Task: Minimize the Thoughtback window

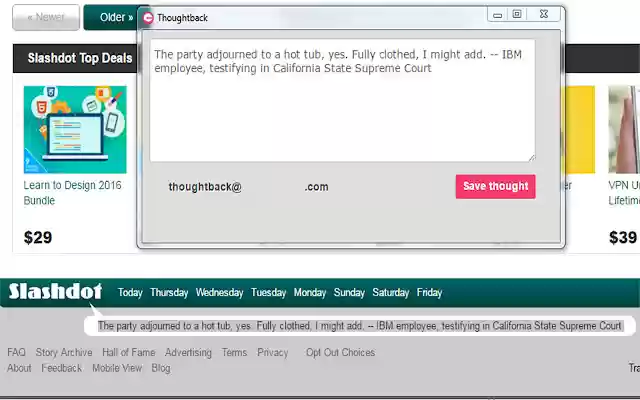Action: [497, 15]
